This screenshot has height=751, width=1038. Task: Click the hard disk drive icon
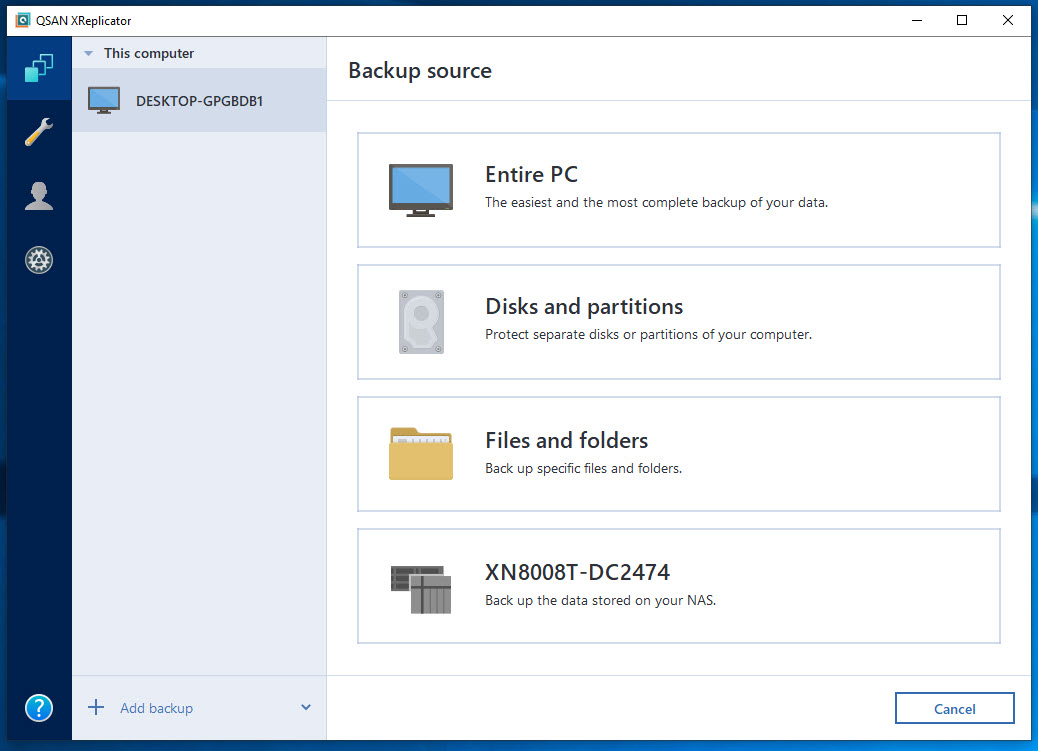coord(421,322)
